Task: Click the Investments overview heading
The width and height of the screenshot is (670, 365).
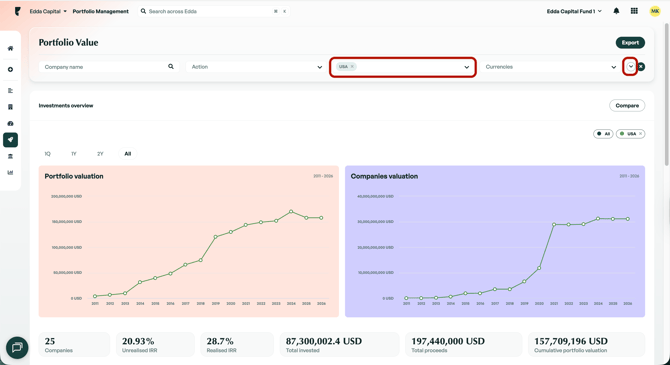Action: pyautogui.click(x=66, y=106)
